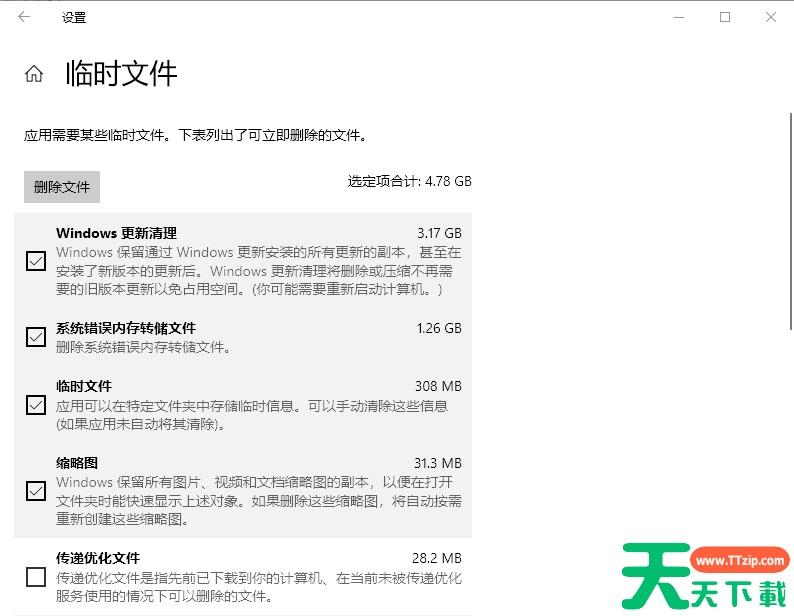Click the '31.3 MB' size value
This screenshot has width=794, height=616.
click(438, 463)
